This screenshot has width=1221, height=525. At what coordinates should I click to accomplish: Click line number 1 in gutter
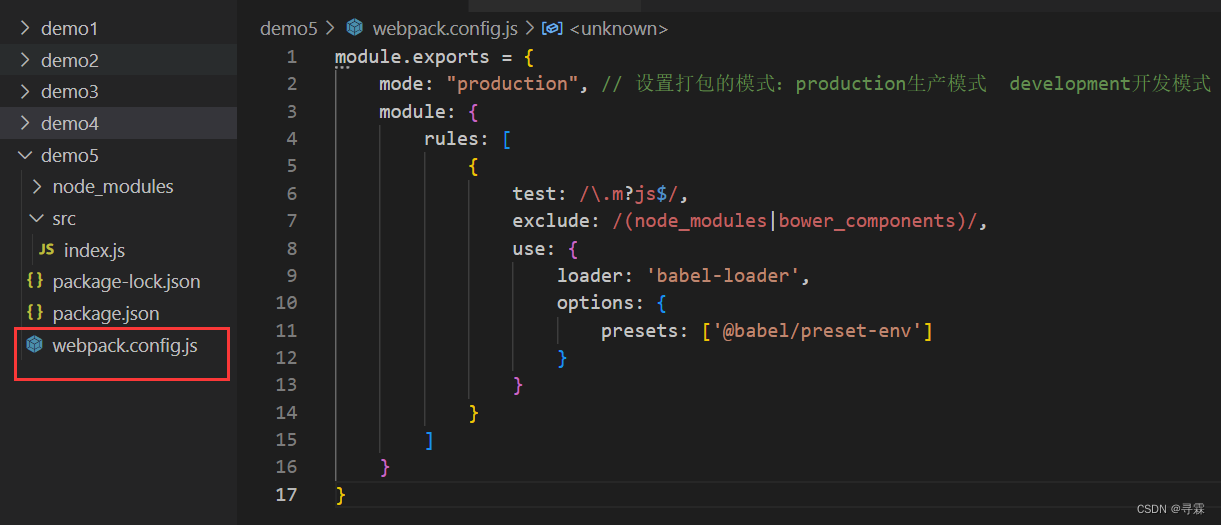click(291, 57)
